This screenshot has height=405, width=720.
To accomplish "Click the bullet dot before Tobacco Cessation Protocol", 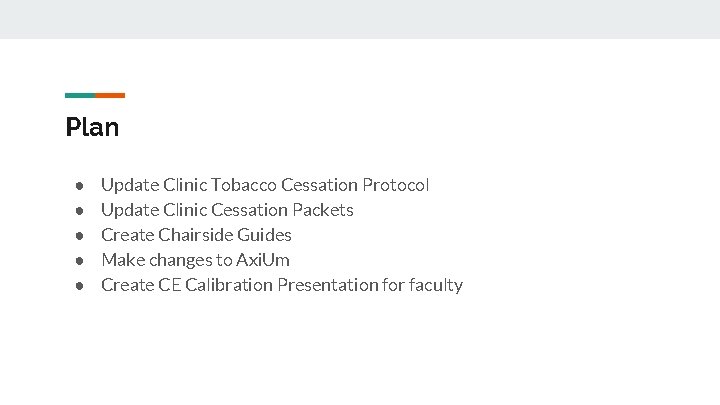I will [x=77, y=186].
